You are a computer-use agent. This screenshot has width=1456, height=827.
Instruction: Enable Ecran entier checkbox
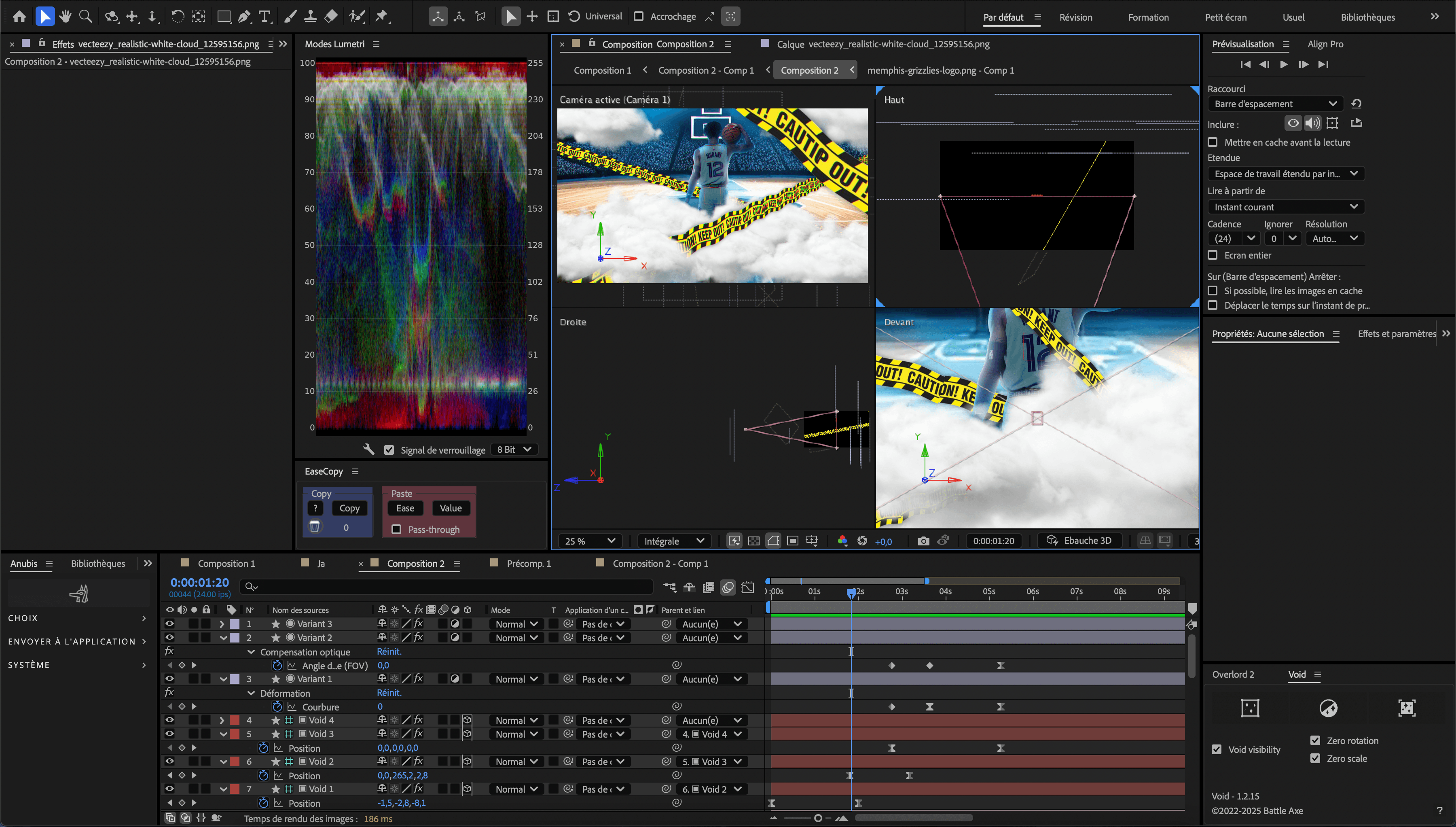tap(1213, 255)
